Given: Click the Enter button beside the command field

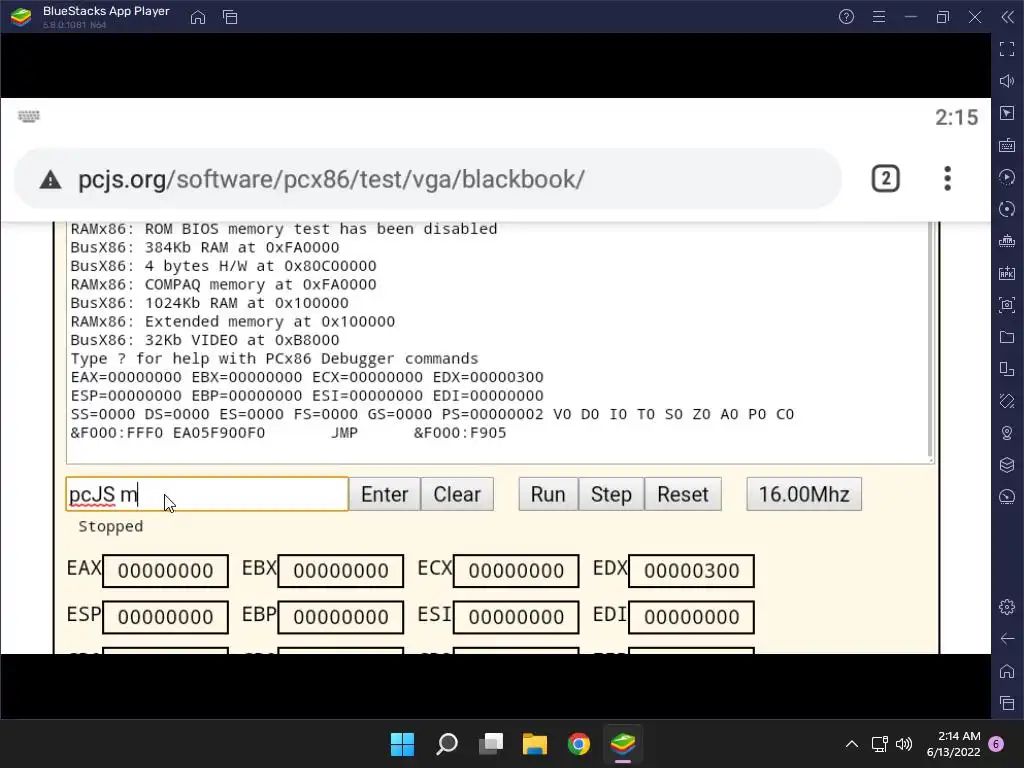Looking at the screenshot, I should (385, 494).
